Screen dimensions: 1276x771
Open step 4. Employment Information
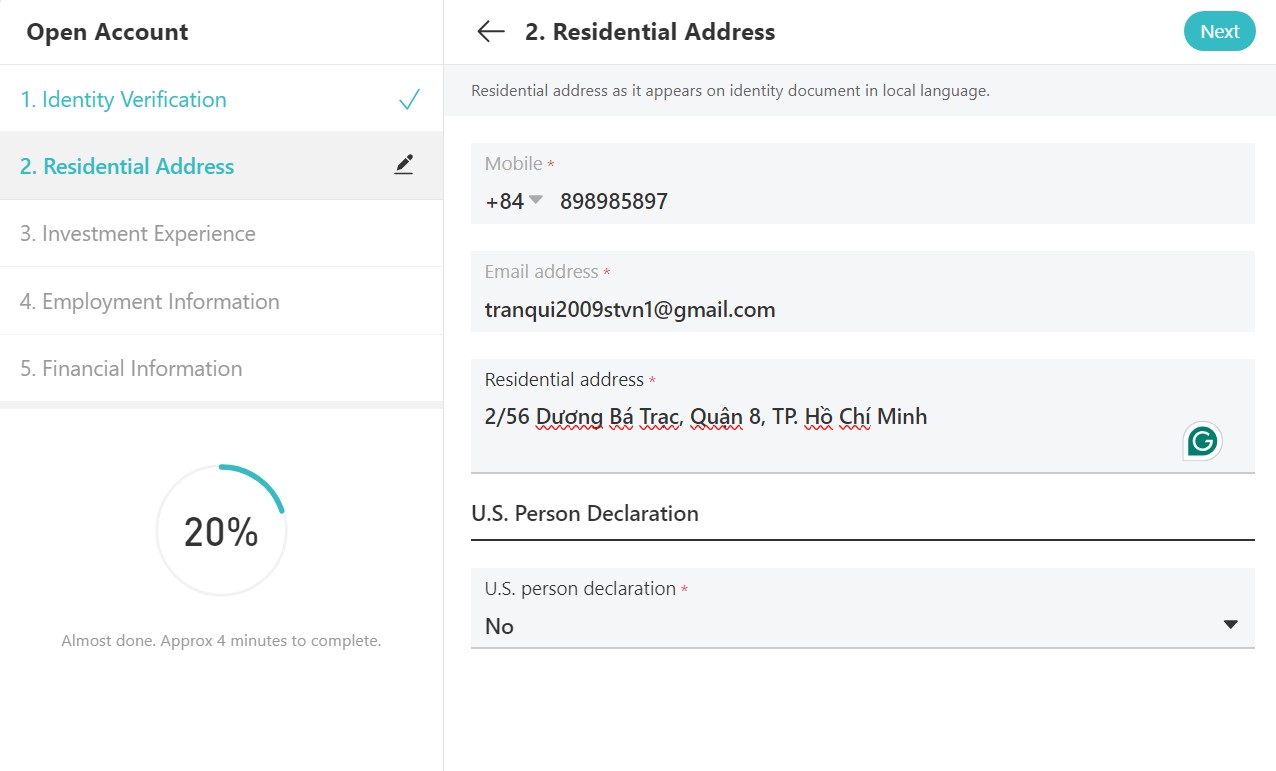(221, 301)
